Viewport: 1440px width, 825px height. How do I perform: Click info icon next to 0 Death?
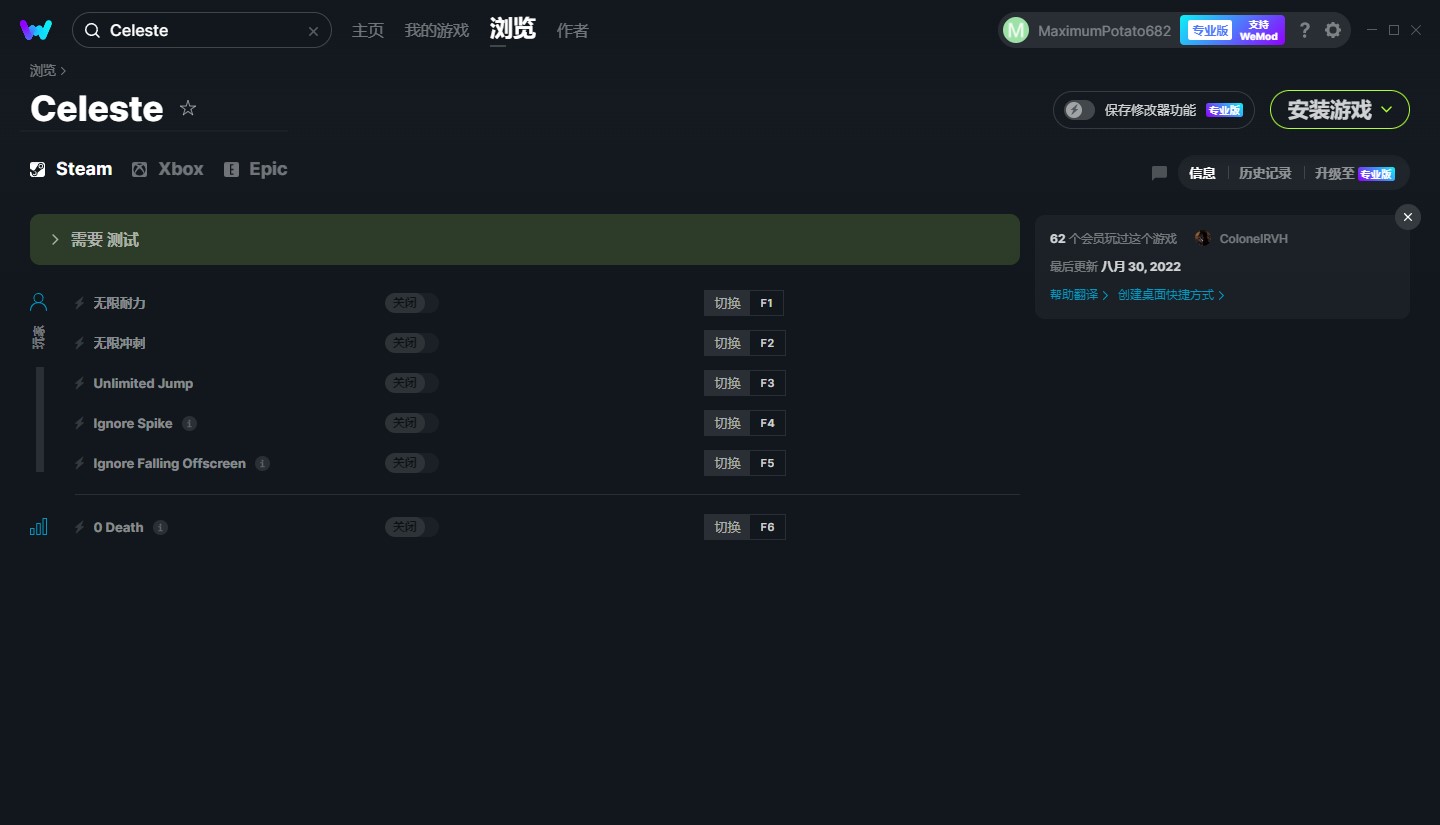pos(160,527)
